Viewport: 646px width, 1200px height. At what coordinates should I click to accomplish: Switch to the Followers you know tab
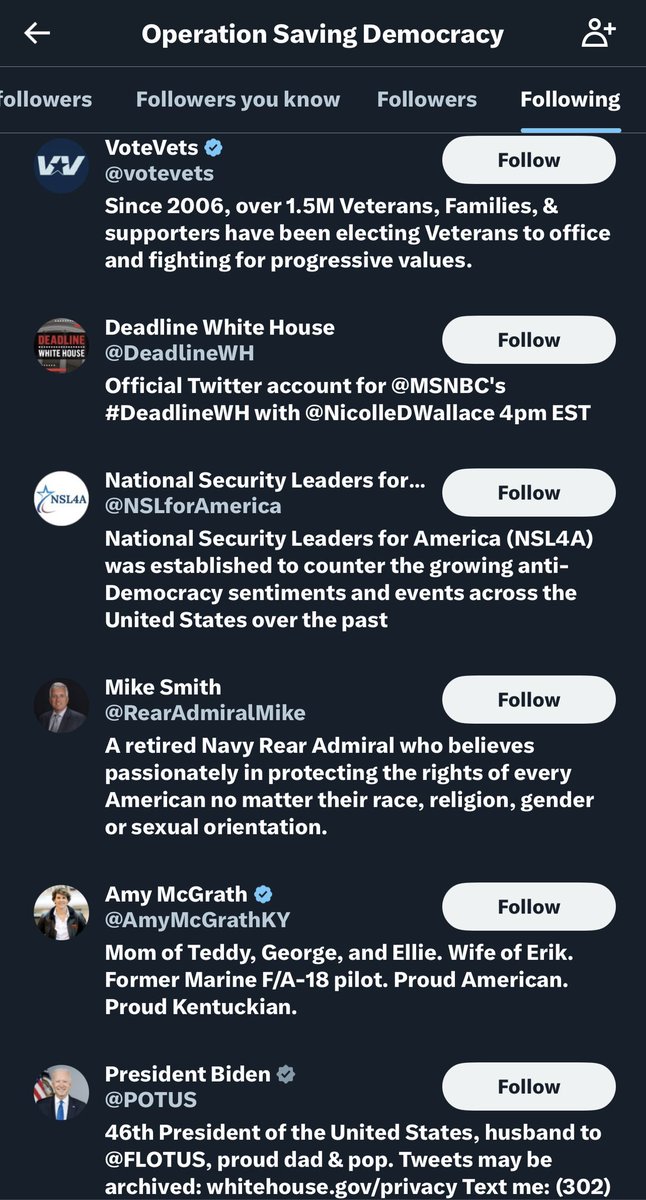click(238, 99)
